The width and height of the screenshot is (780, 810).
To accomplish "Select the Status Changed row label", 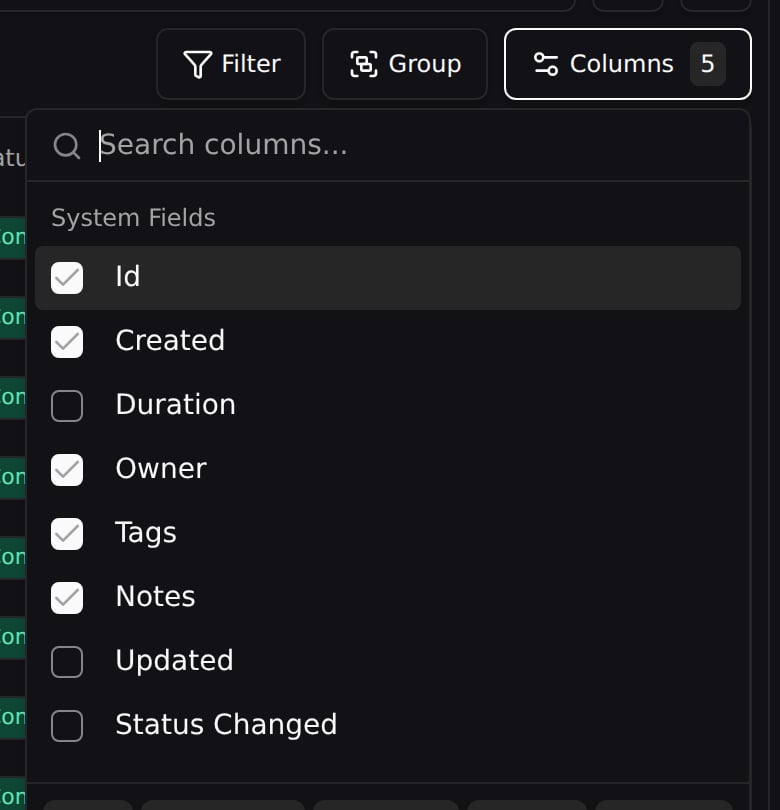I will click(226, 725).
